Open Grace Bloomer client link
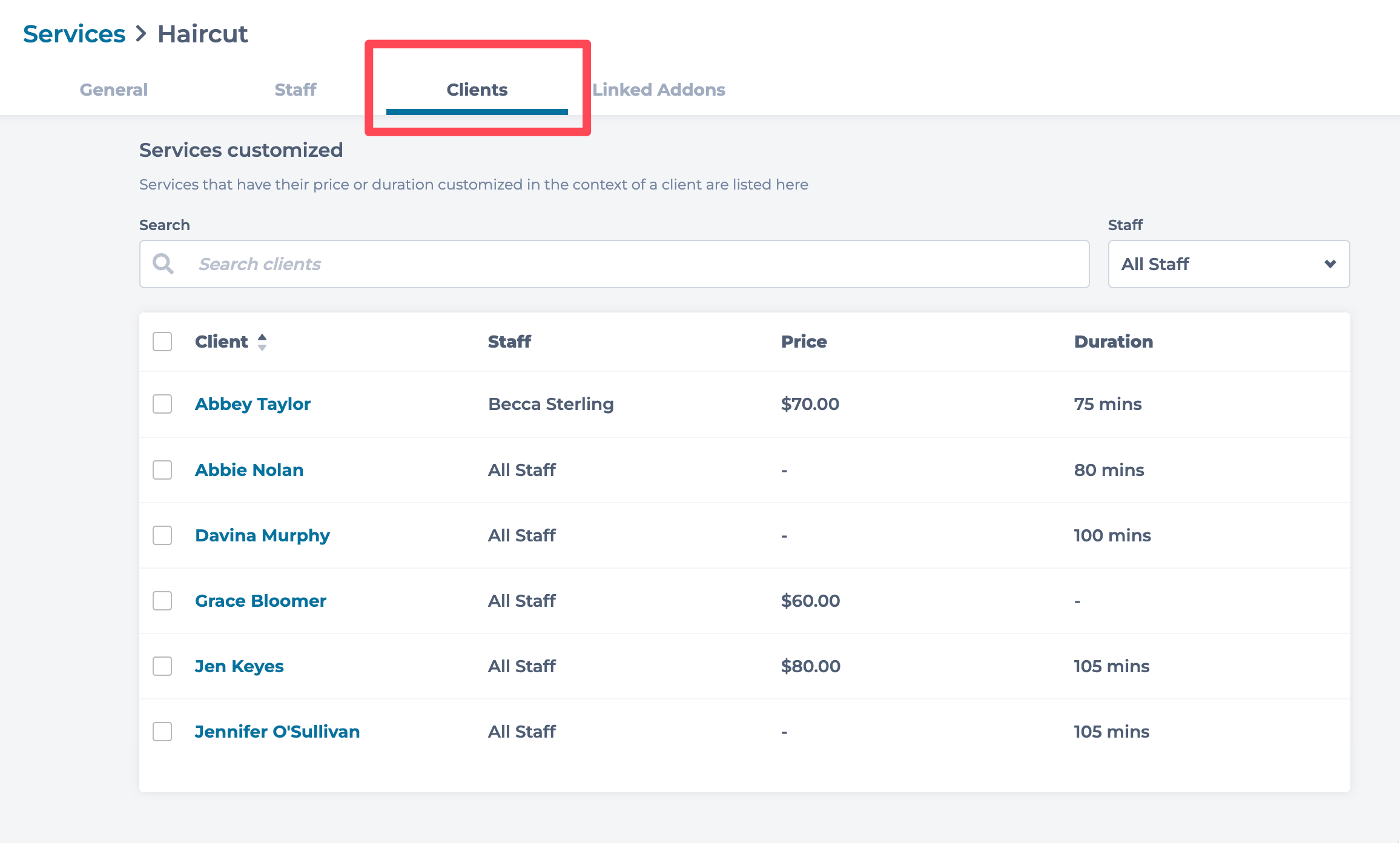The height and width of the screenshot is (843, 1400). point(260,601)
